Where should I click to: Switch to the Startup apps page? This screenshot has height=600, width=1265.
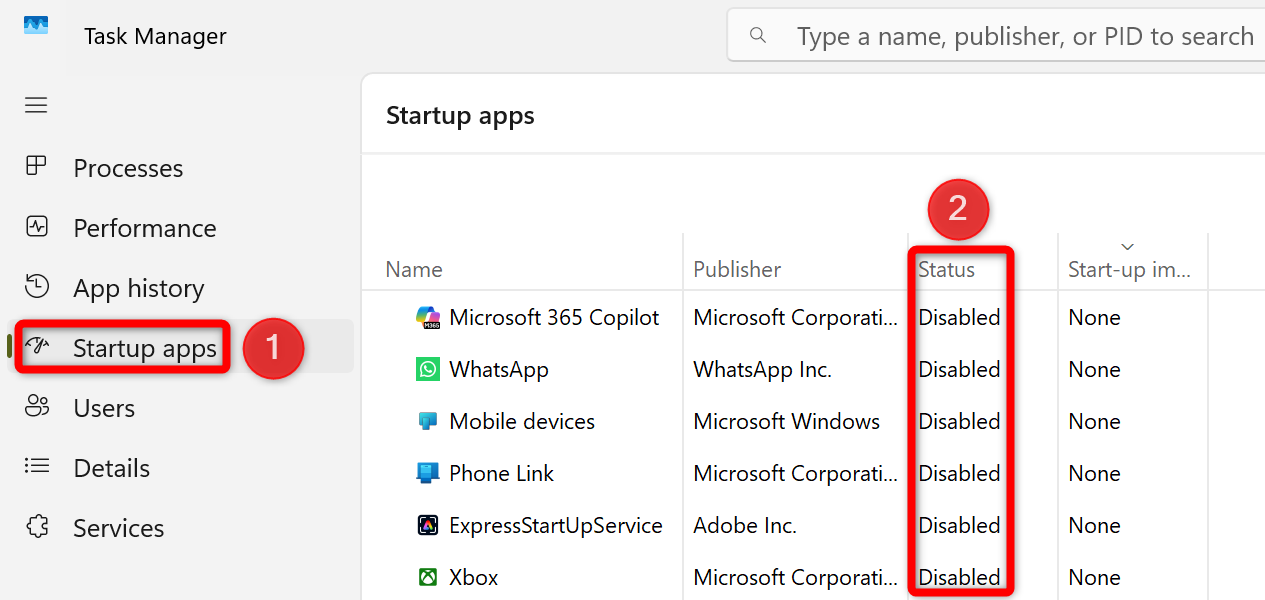143,347
